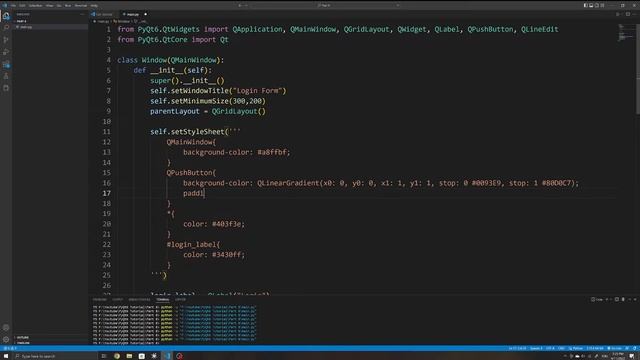Click the CRLF line ending status item

coord(561,348)
